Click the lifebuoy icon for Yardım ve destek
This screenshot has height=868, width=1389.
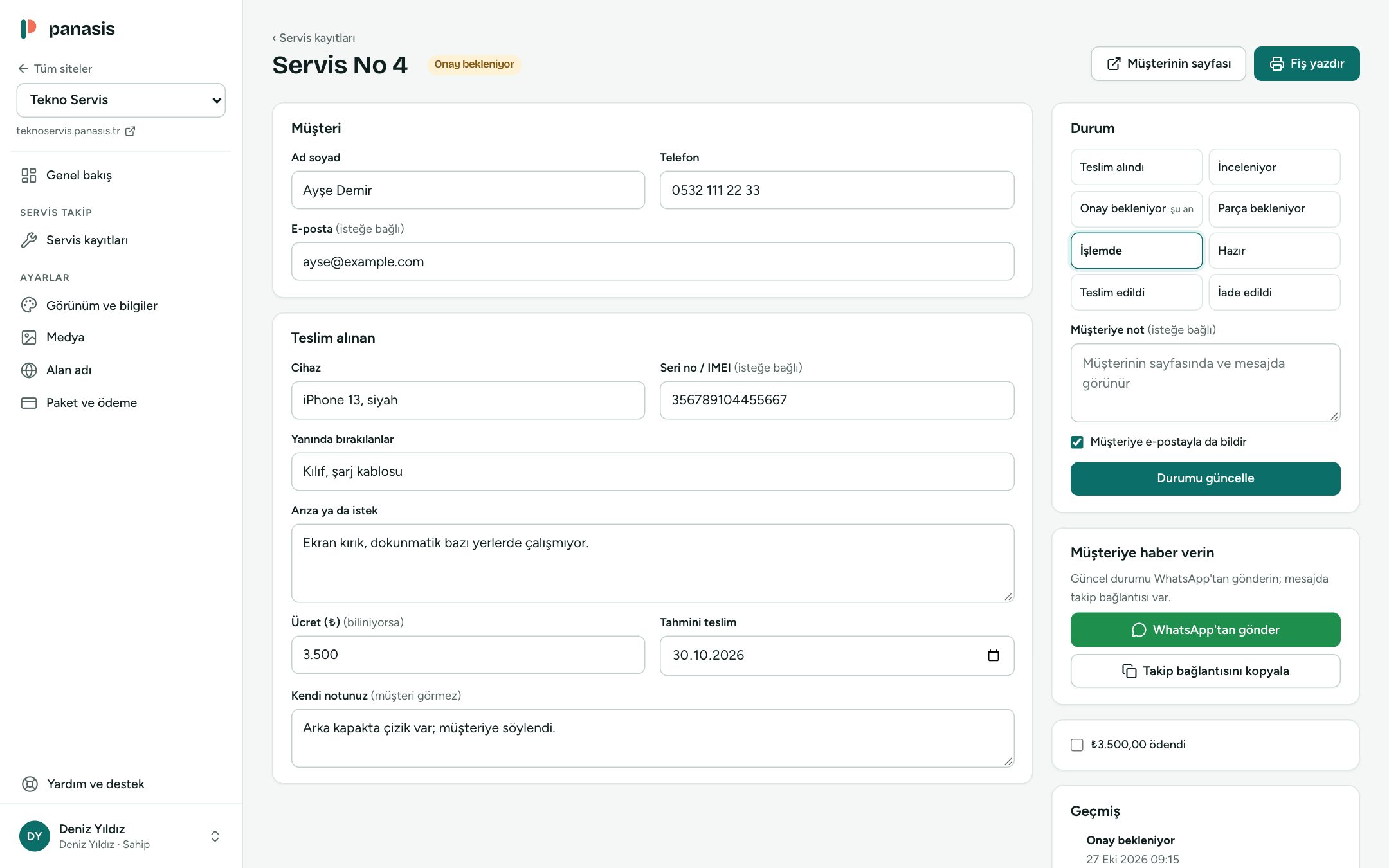point(30,784)
